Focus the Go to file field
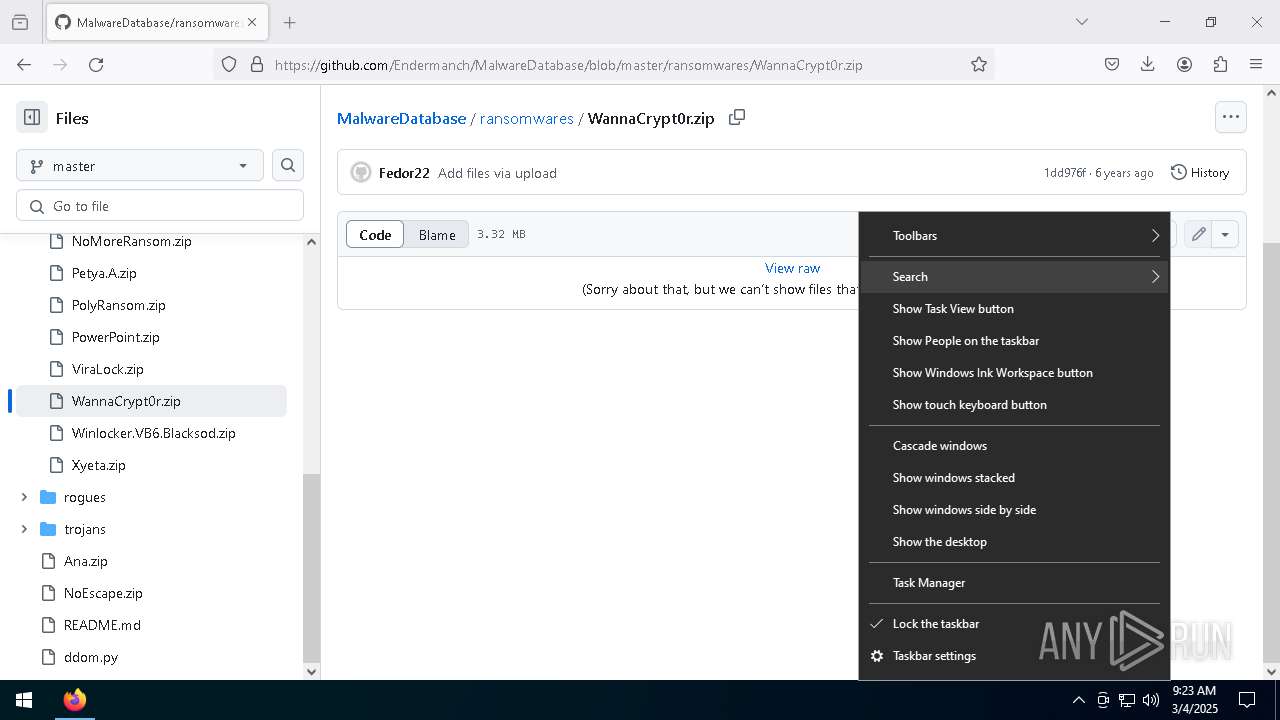Viewport: 1280px width, 720px height. (x=160, y=206)
